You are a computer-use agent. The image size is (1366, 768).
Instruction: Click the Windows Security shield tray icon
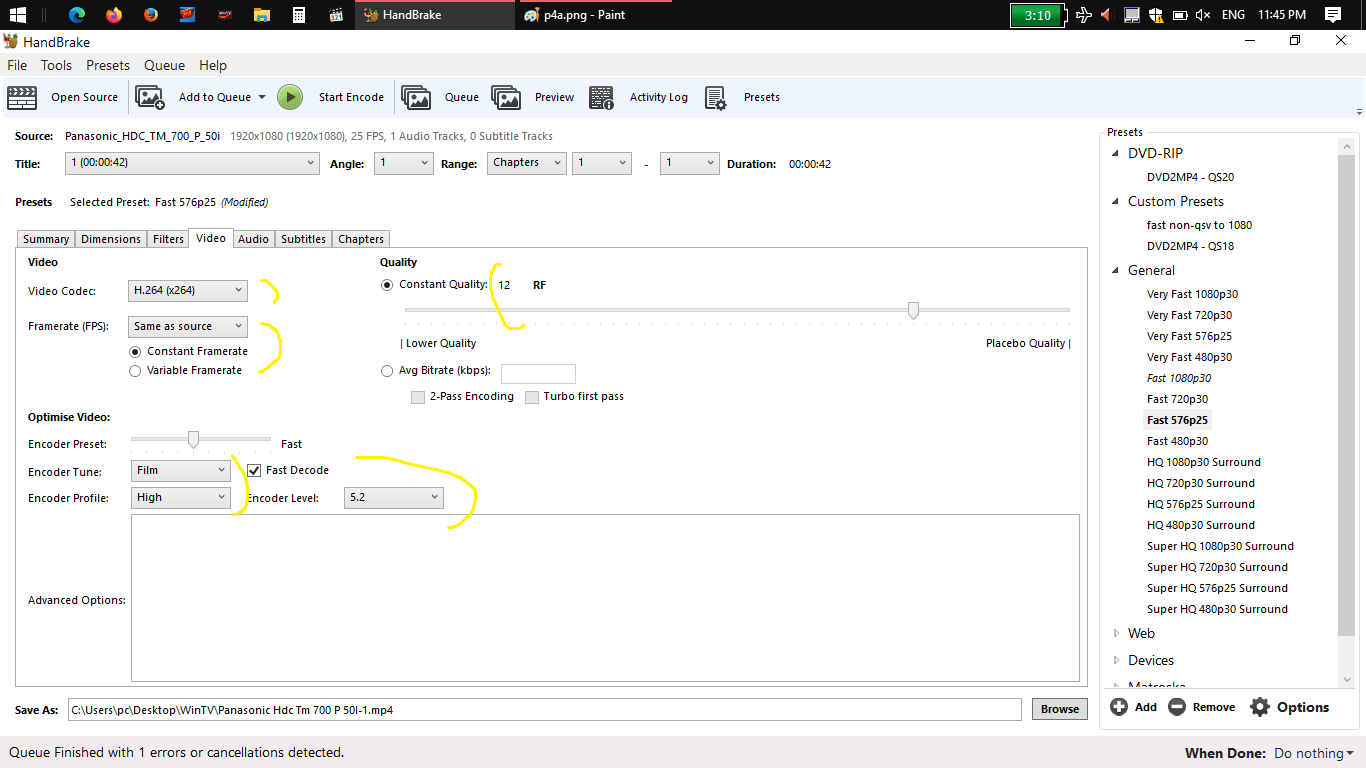pyautogui.click(x=1155, y=15)
